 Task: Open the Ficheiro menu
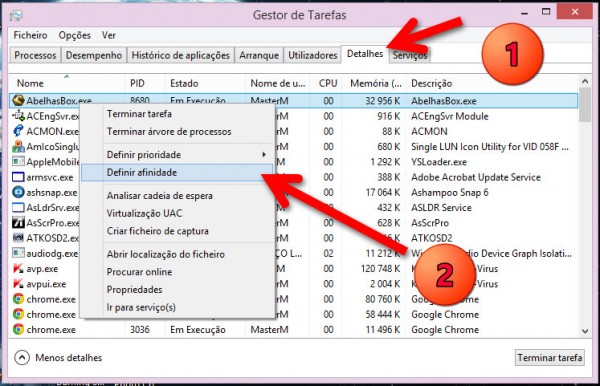pyautogui.click(x=30, y=35)
